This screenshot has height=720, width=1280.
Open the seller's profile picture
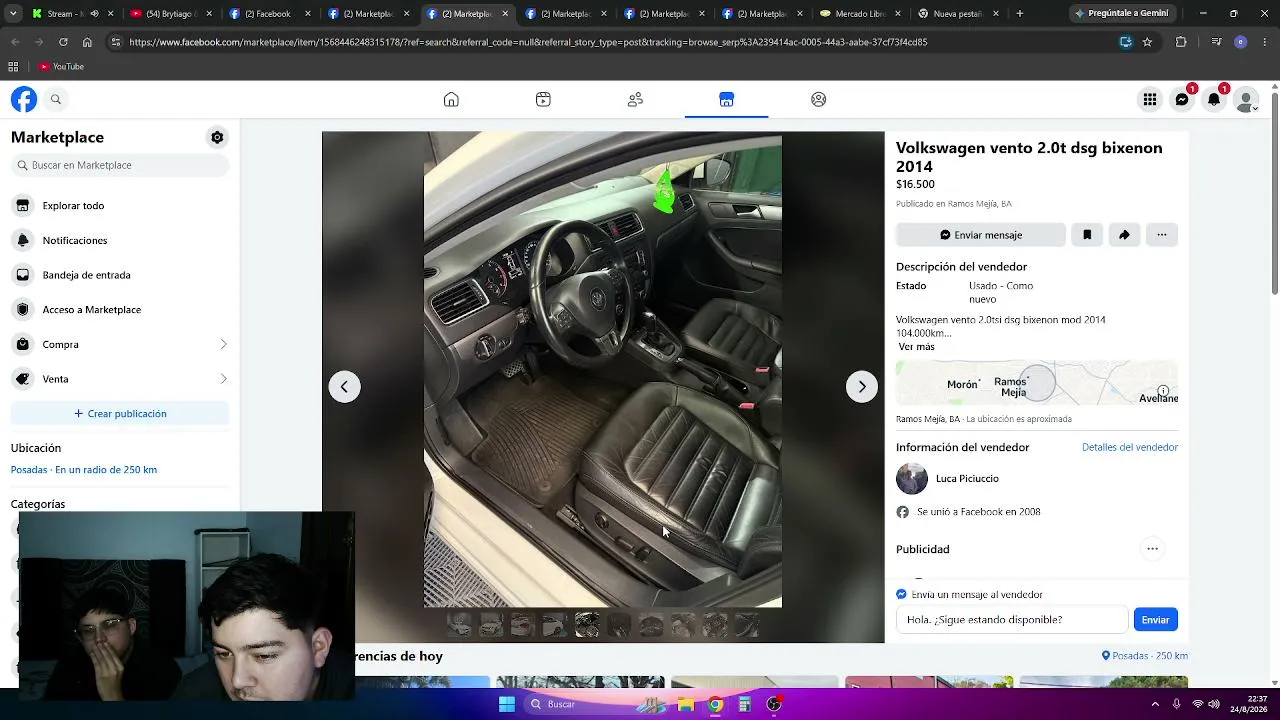pos(912,479)
